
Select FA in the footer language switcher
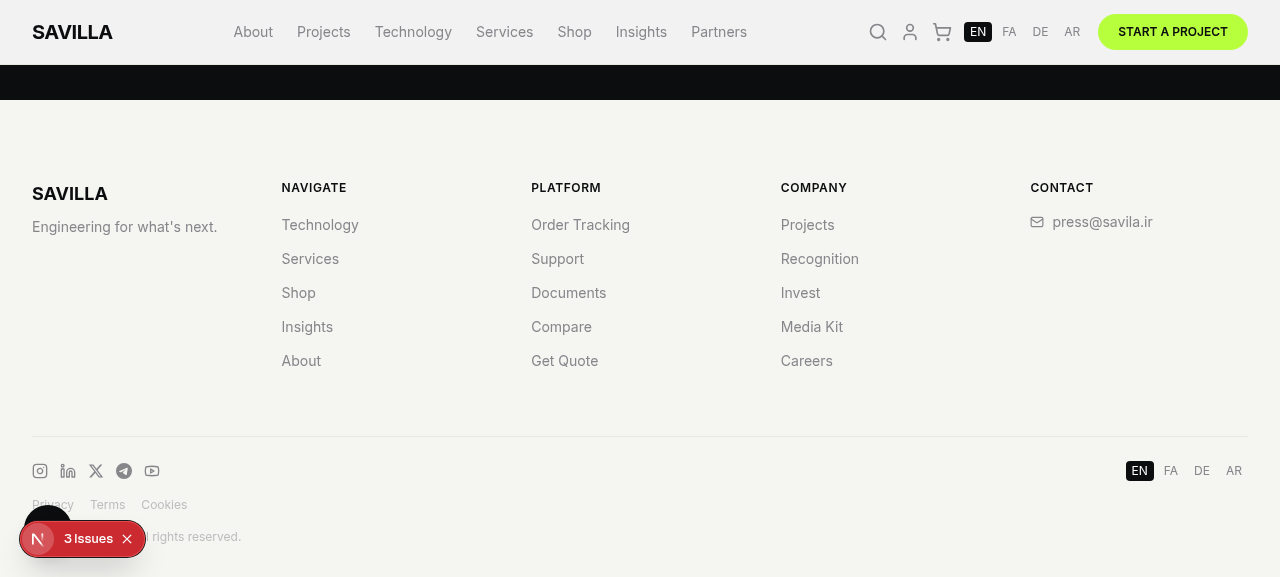1171,471
